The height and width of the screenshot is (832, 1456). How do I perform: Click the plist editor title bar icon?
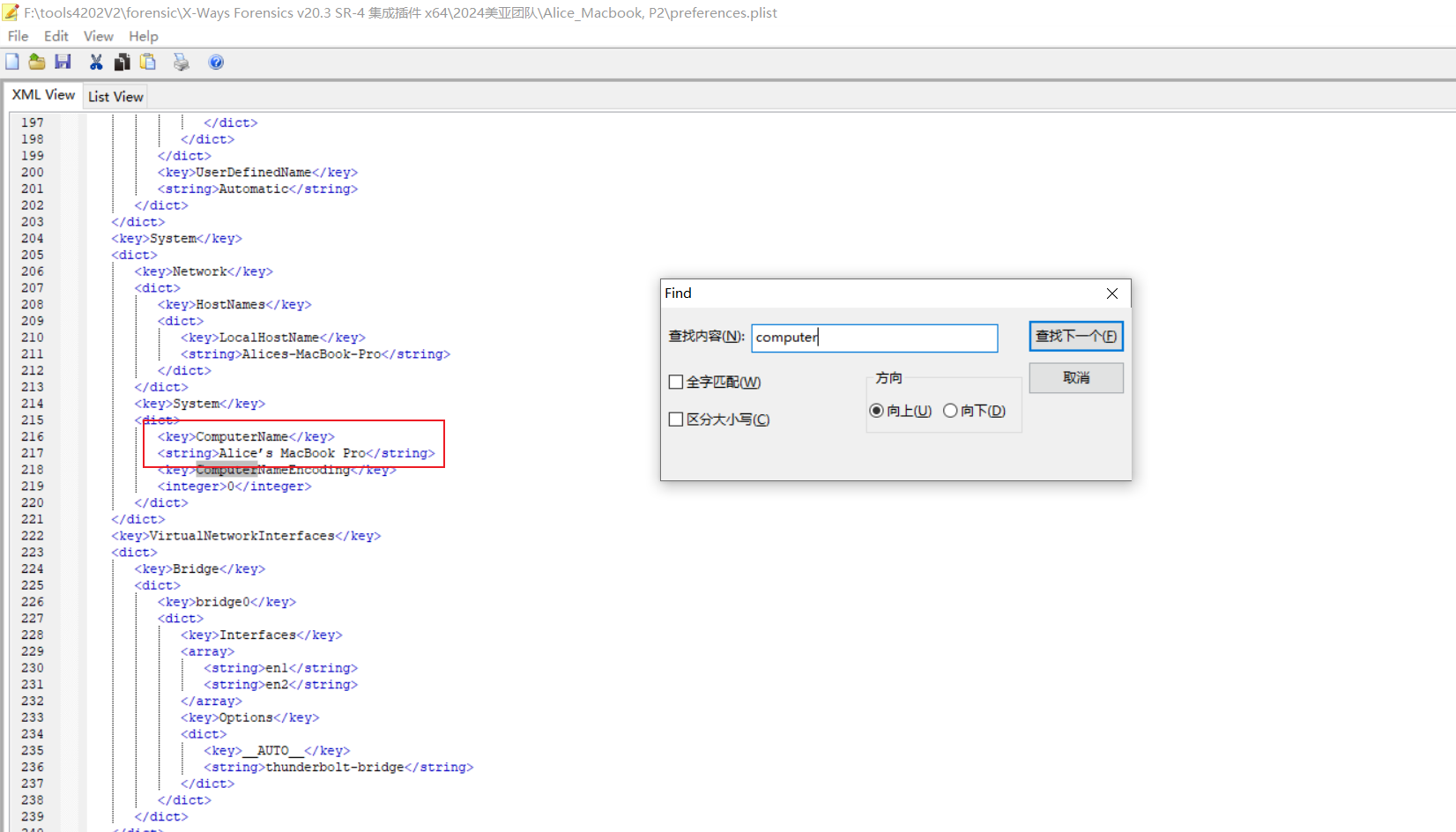[x=11, y=12]
